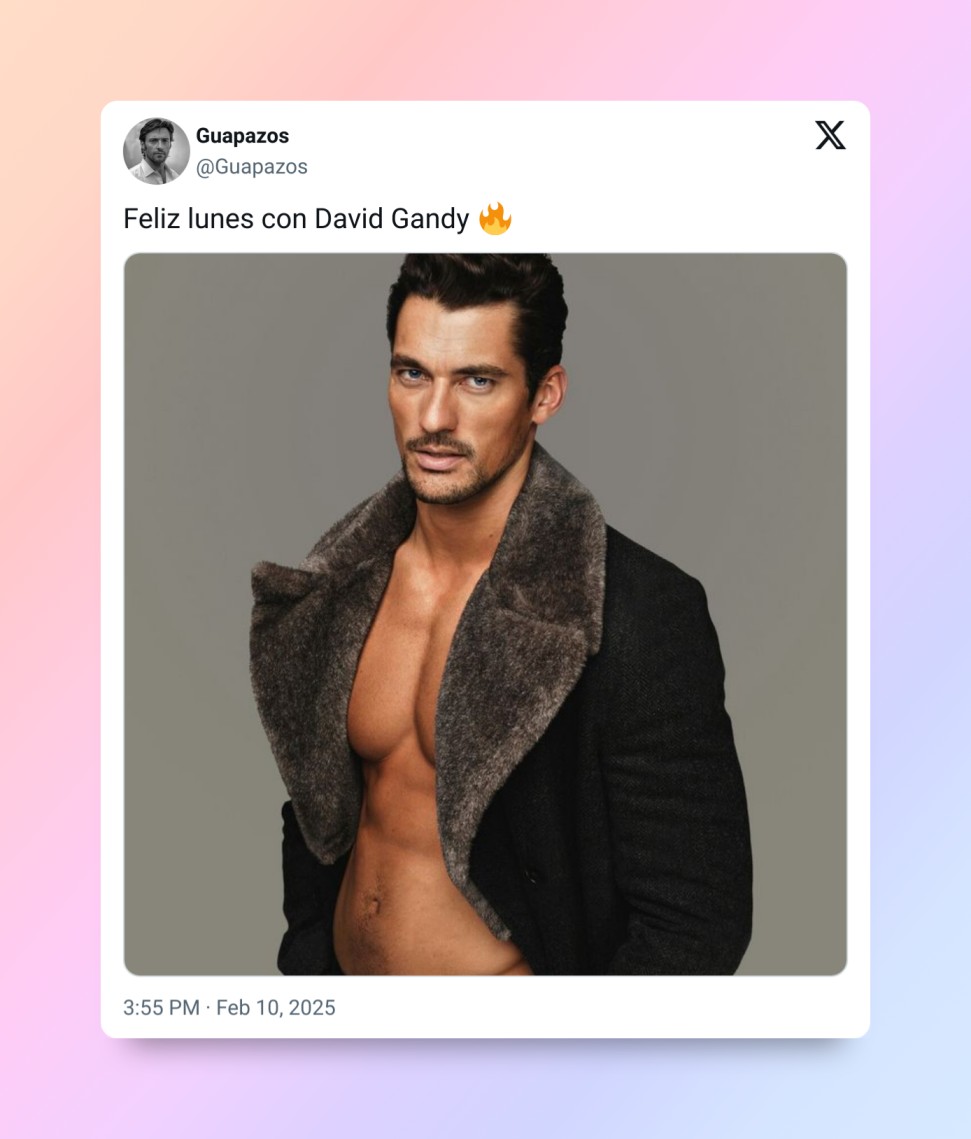Click the name 'David Gandy' in the tweet

(x=391, y=219)
